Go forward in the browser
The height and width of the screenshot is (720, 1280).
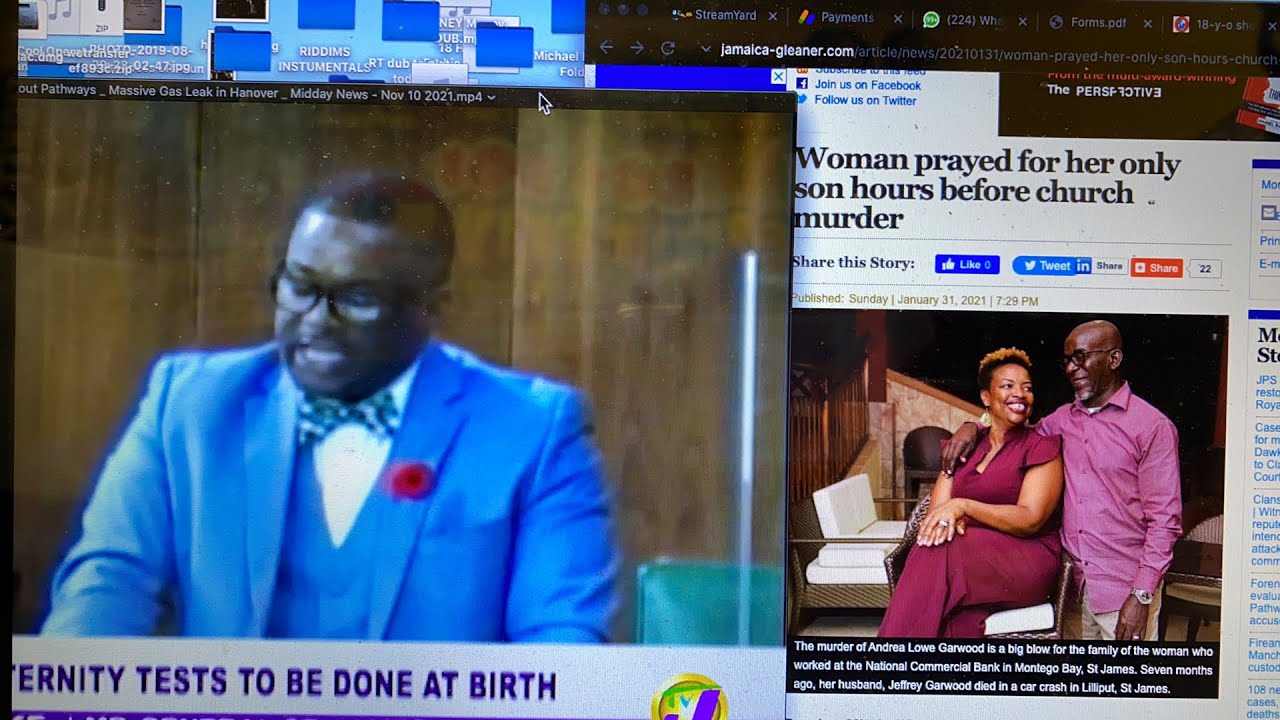(x=637, y=47)
